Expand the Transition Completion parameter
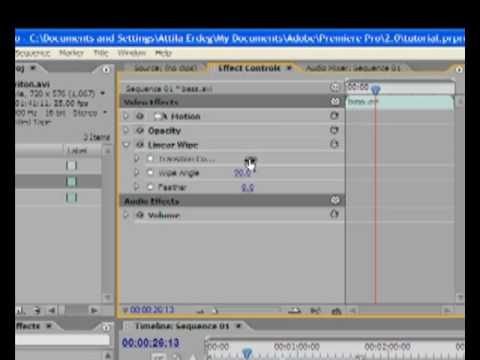This screenshot has height=360, width=480. [136, 159]
